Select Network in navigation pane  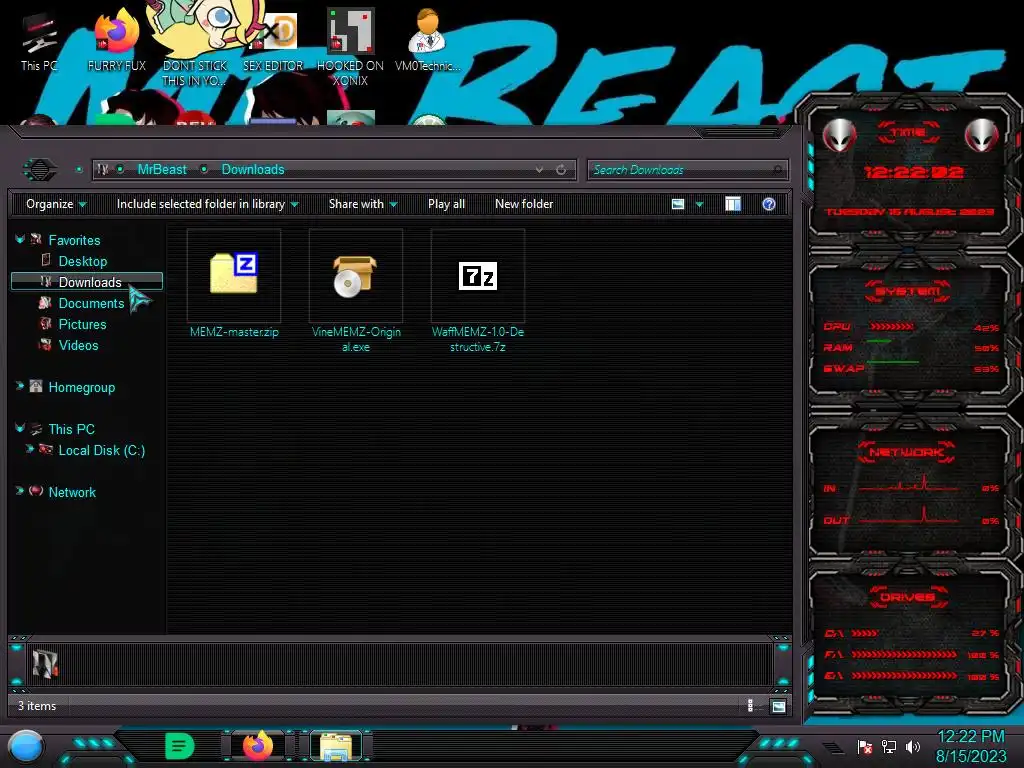pyautogui.click(x=72, y=492)
